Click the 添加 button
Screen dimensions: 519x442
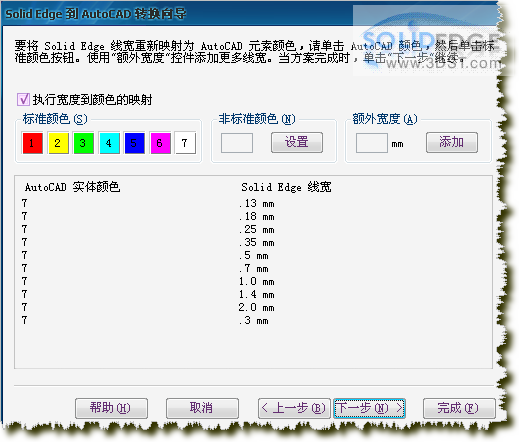452,142
